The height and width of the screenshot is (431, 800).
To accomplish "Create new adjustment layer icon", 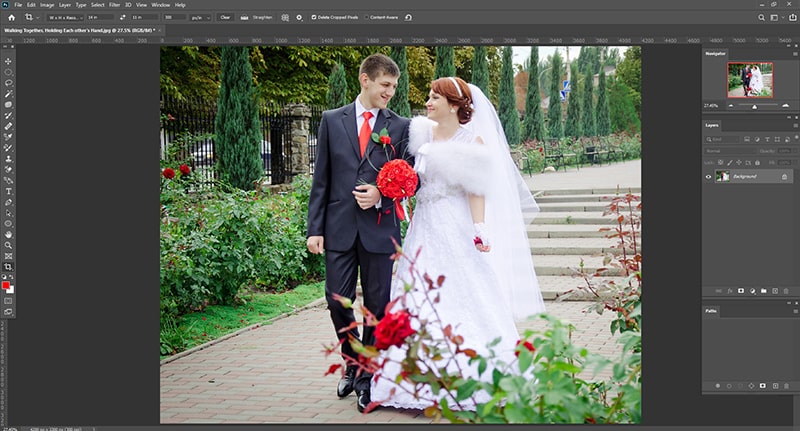I will coord(752,291).
